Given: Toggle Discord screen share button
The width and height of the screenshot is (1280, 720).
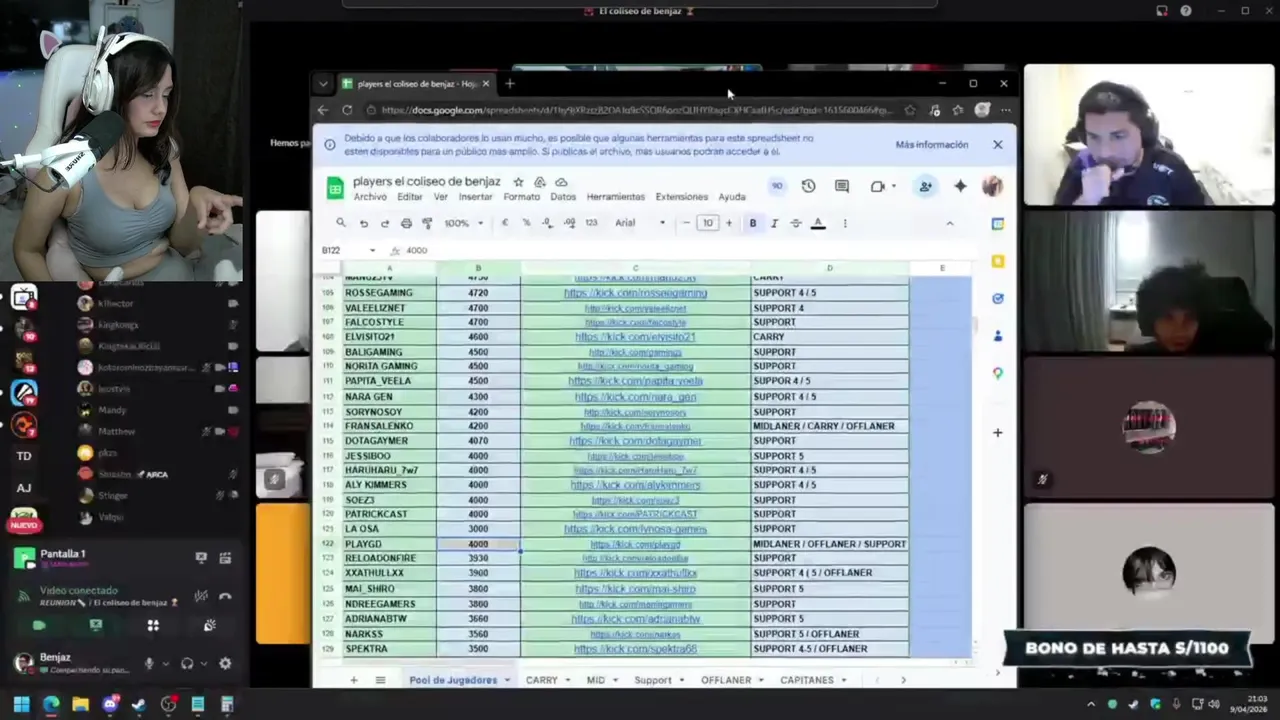Looking at the screenshot, I should coord(96,625).
